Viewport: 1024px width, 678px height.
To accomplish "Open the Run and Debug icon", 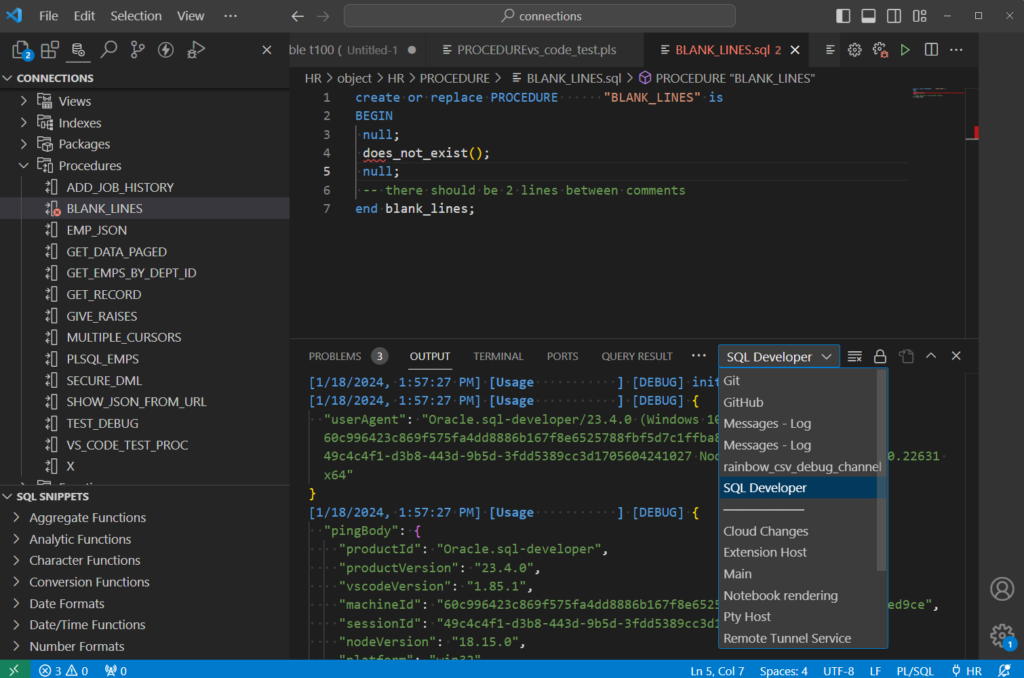I will pos(195,50).
